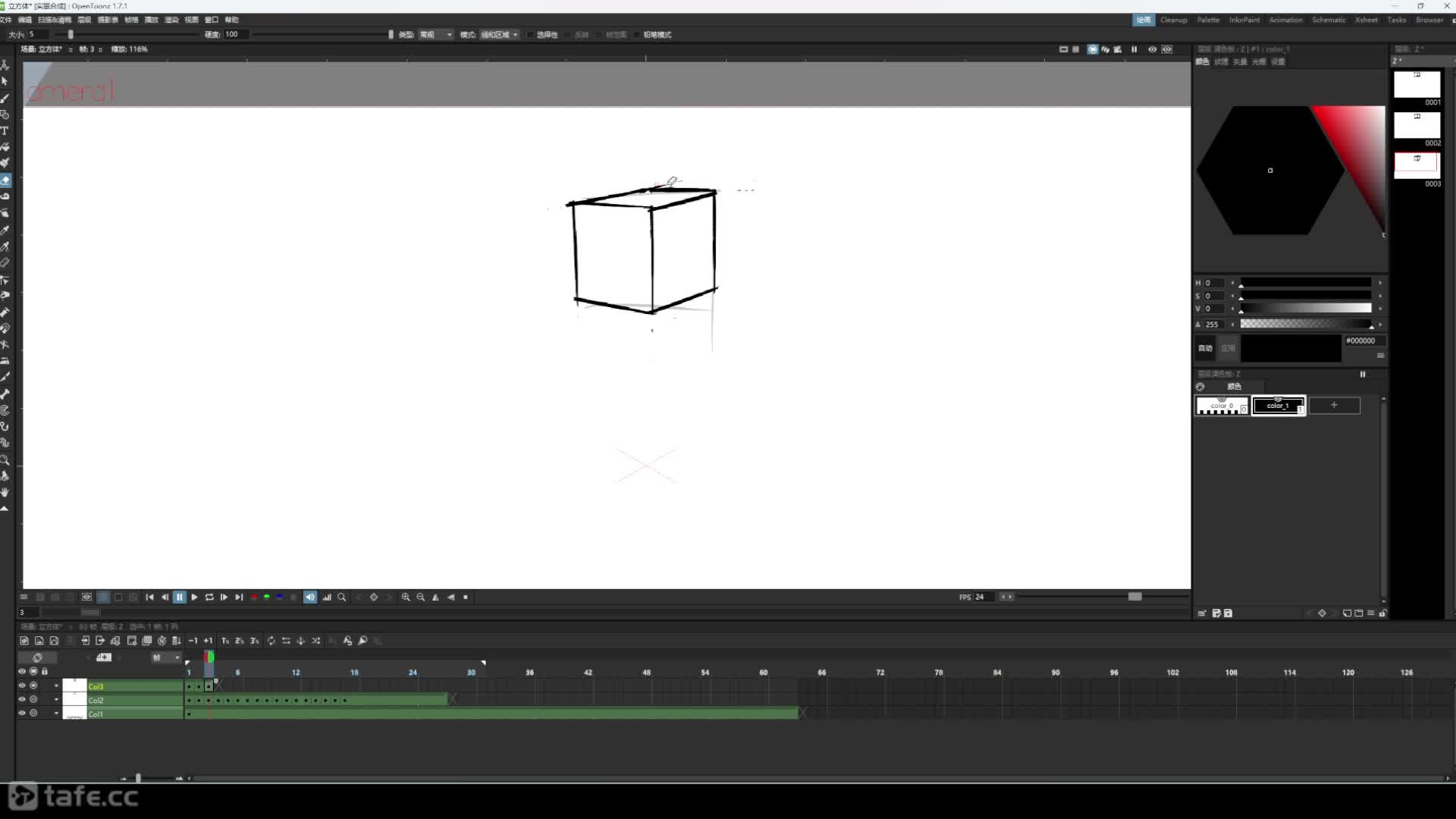Toggle sound in viewer playbar
The image size is (1456, 819).
(310, 598)
